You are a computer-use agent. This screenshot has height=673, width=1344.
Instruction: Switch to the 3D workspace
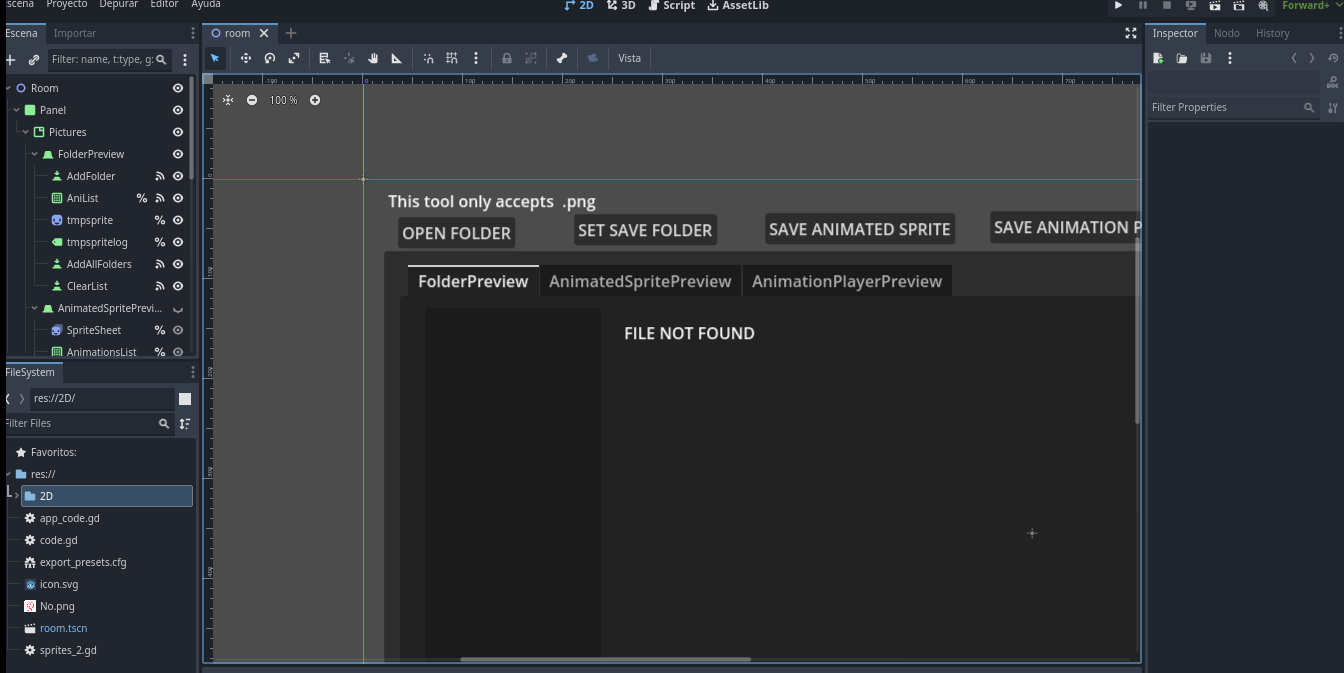621,5
